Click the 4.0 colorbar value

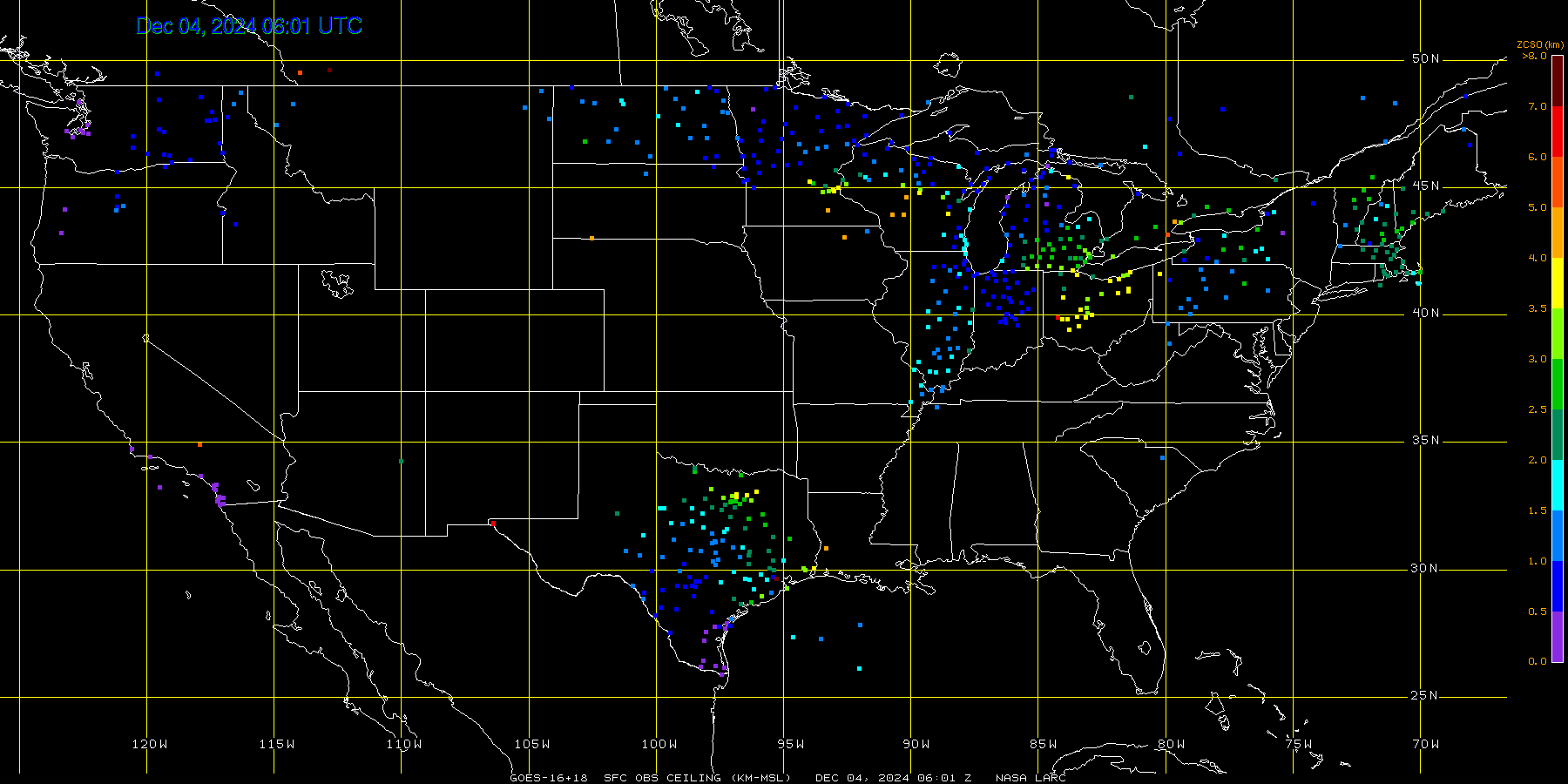pyautogui.click(x=1537, y=258)
